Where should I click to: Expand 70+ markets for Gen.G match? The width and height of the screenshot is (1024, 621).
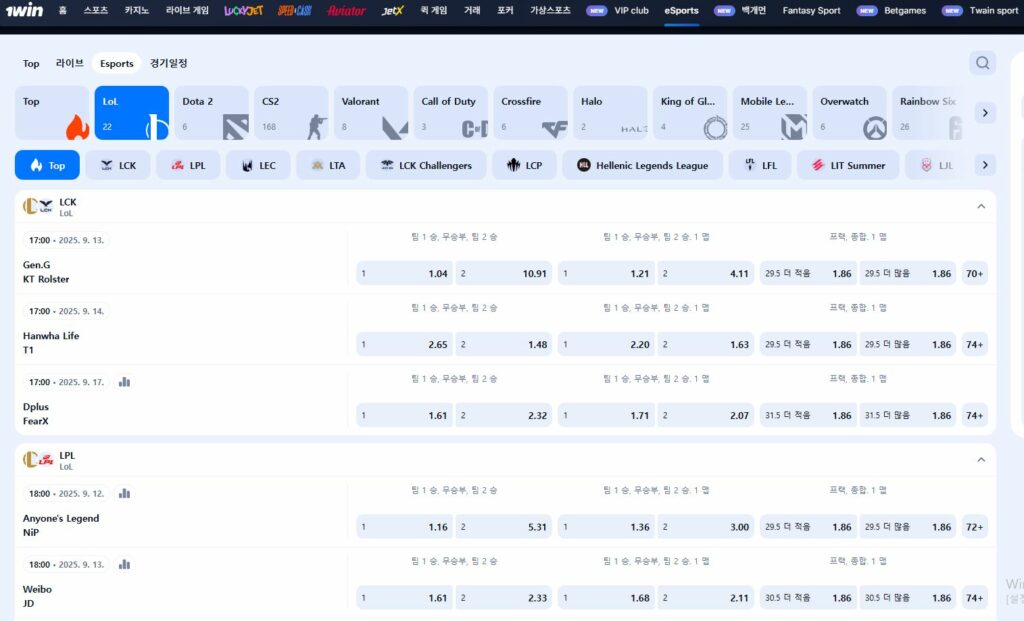tap(974, 274)
